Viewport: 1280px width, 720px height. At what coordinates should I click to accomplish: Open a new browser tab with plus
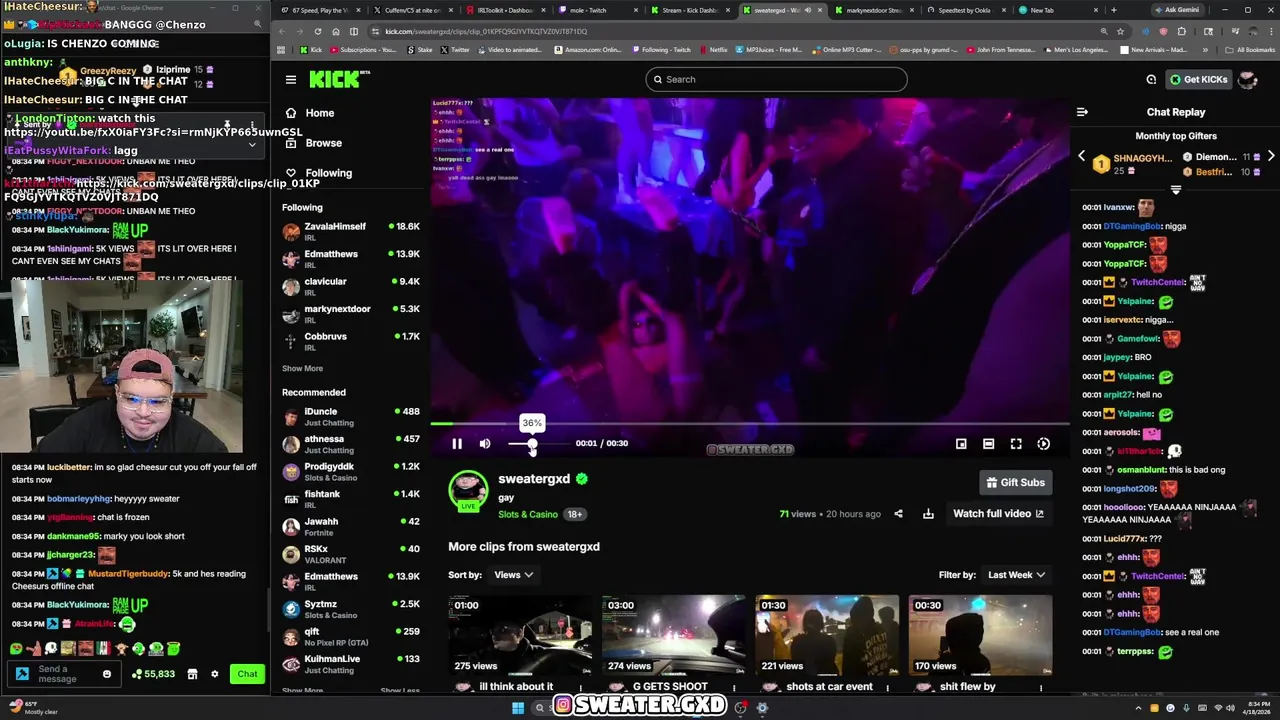pyautogui.click(x=1113, y=10)
